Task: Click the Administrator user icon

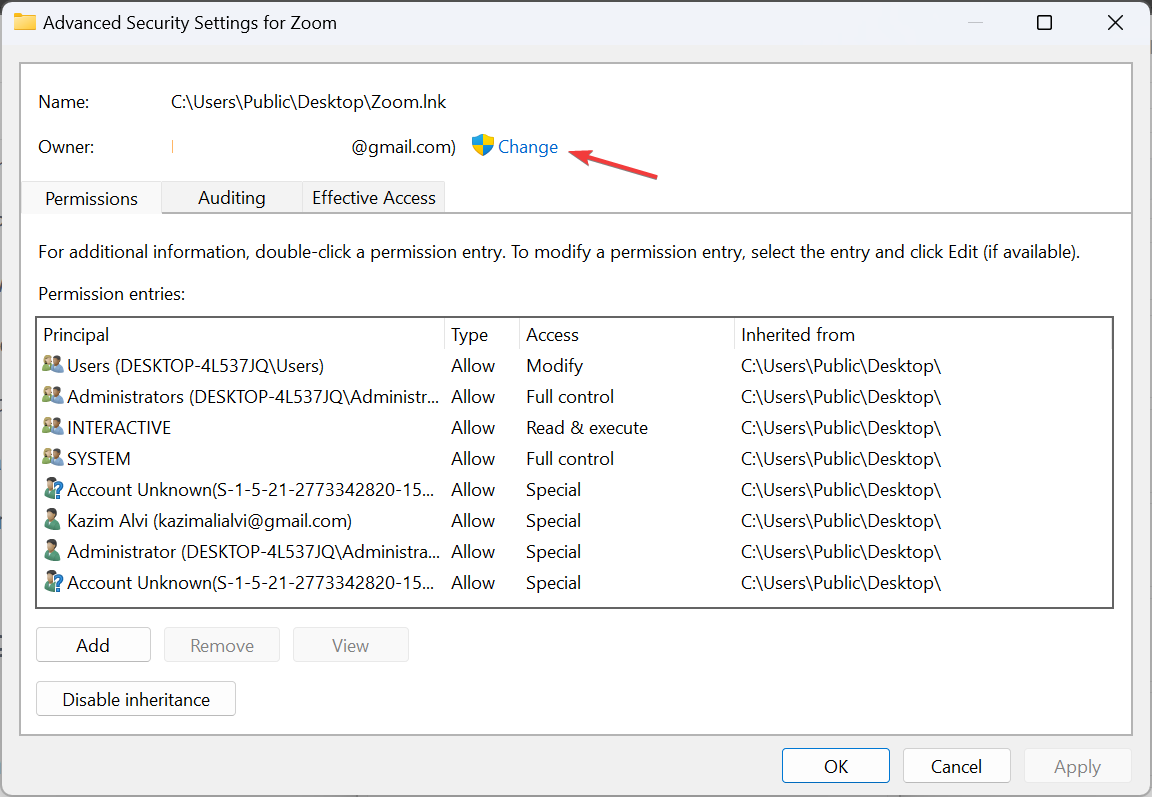Action: pos(52,550)
